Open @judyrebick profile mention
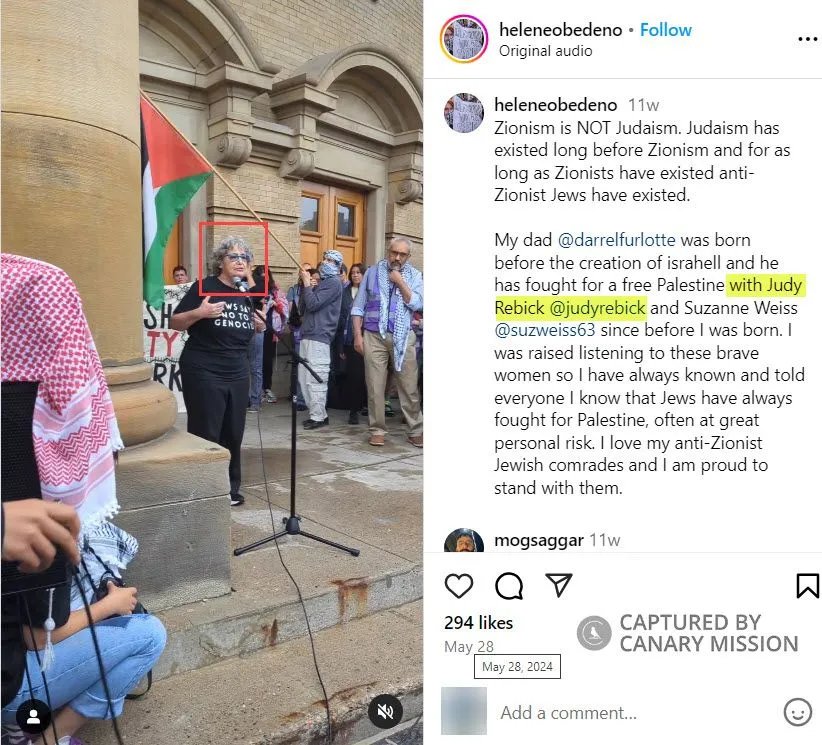This screenshot has height=745, width=822. [x=597, y=308]
